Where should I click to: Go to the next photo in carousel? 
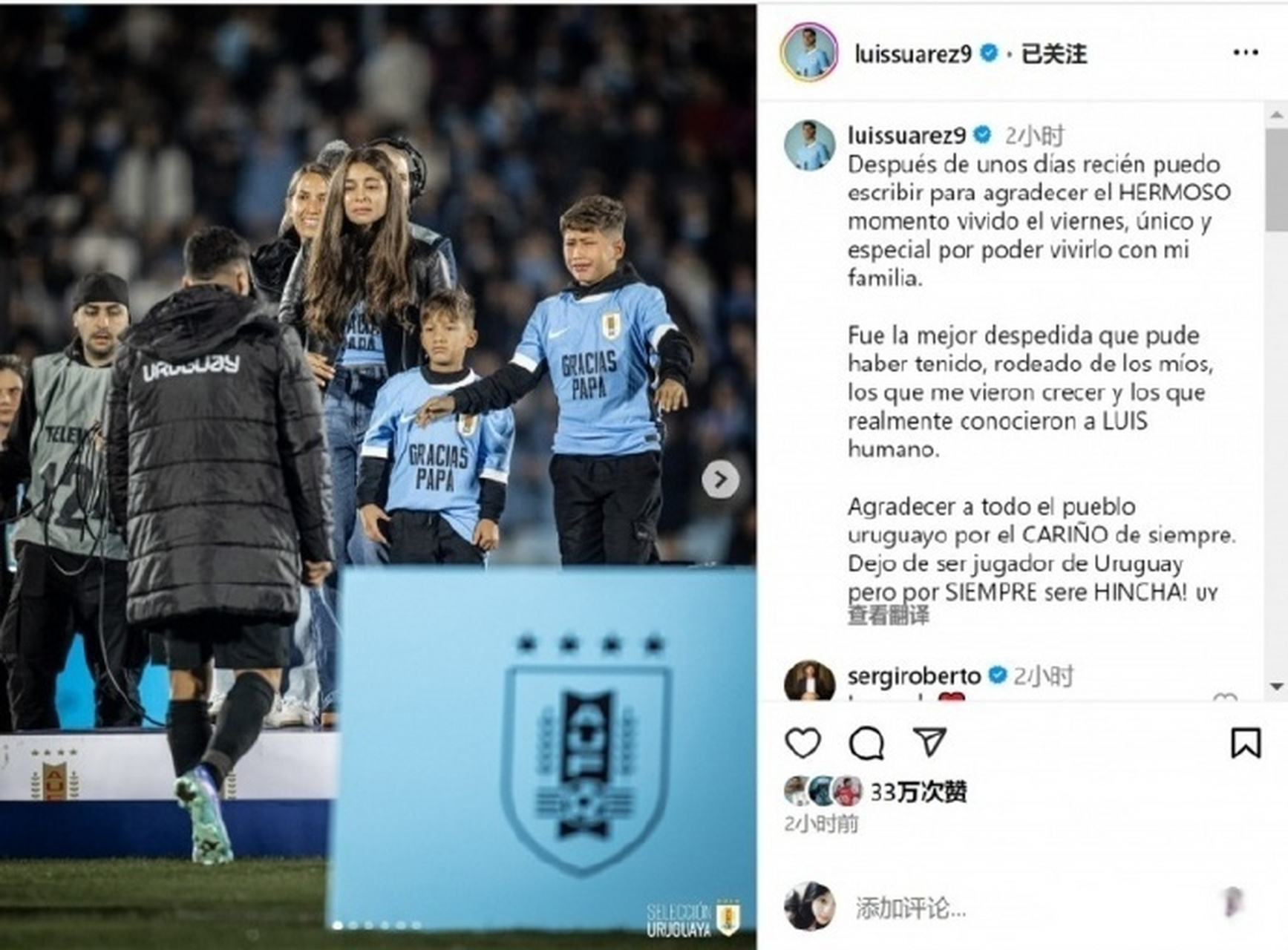[720, 479]
